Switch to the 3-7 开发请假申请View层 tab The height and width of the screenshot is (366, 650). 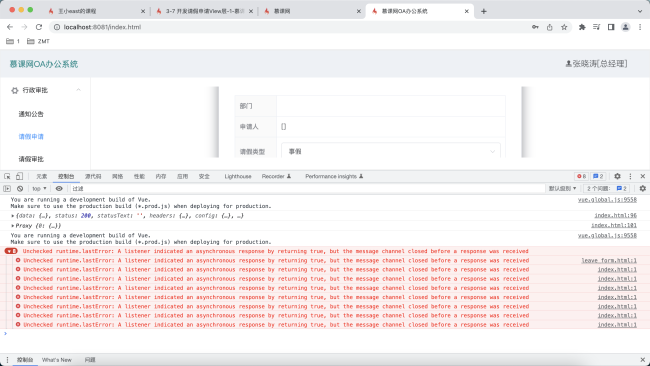tap(204, 11)
